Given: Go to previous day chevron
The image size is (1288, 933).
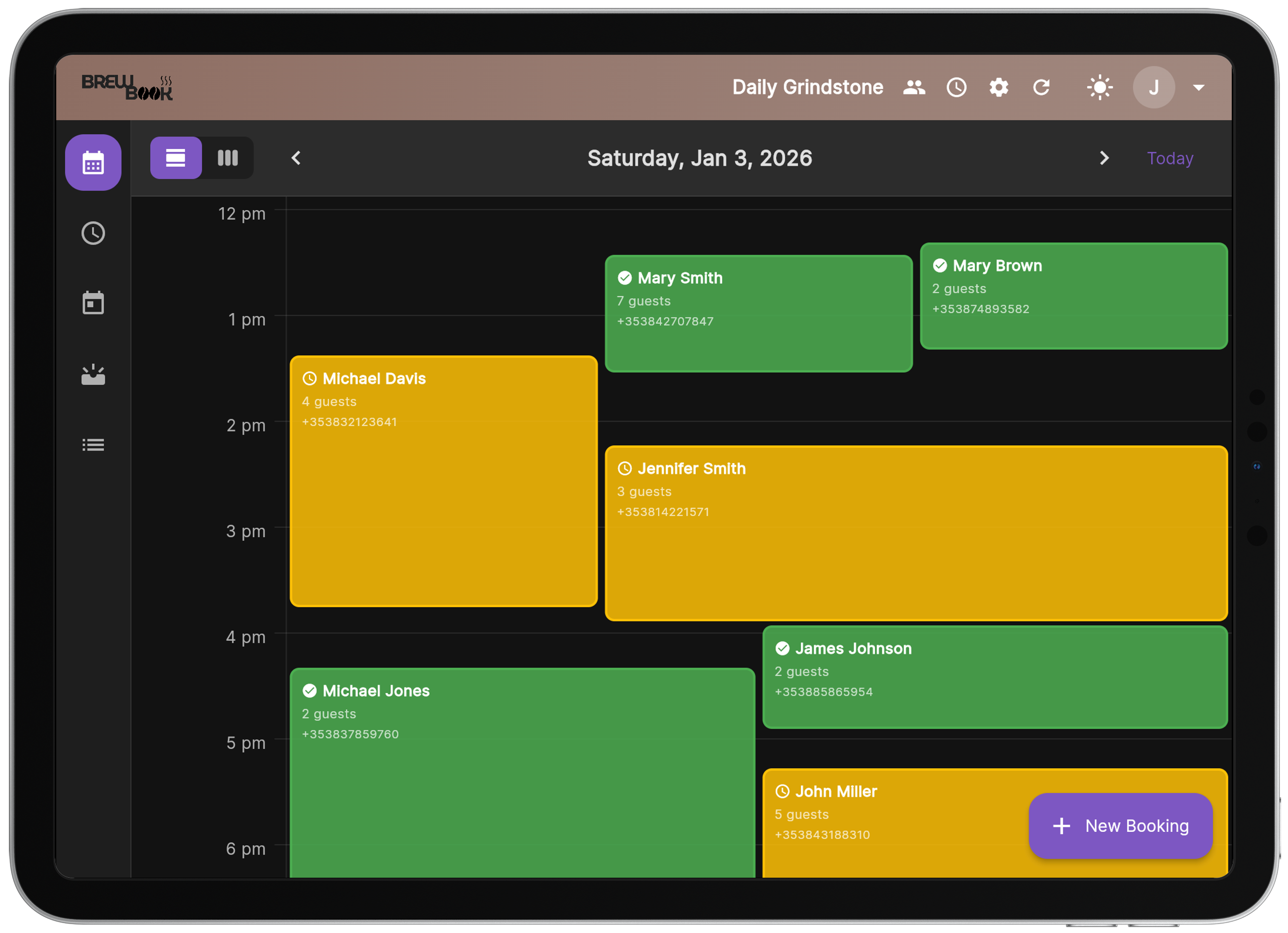Looking at the screenshot, I should (296, 158).
